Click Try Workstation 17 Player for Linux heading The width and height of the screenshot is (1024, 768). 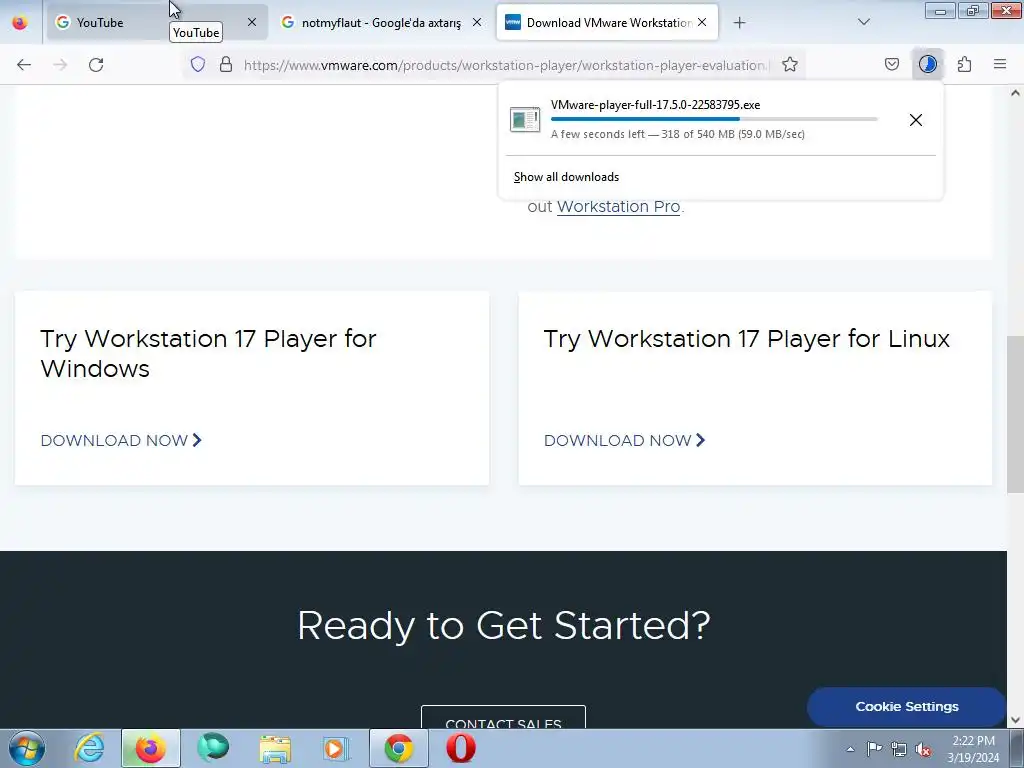[746, 339]
